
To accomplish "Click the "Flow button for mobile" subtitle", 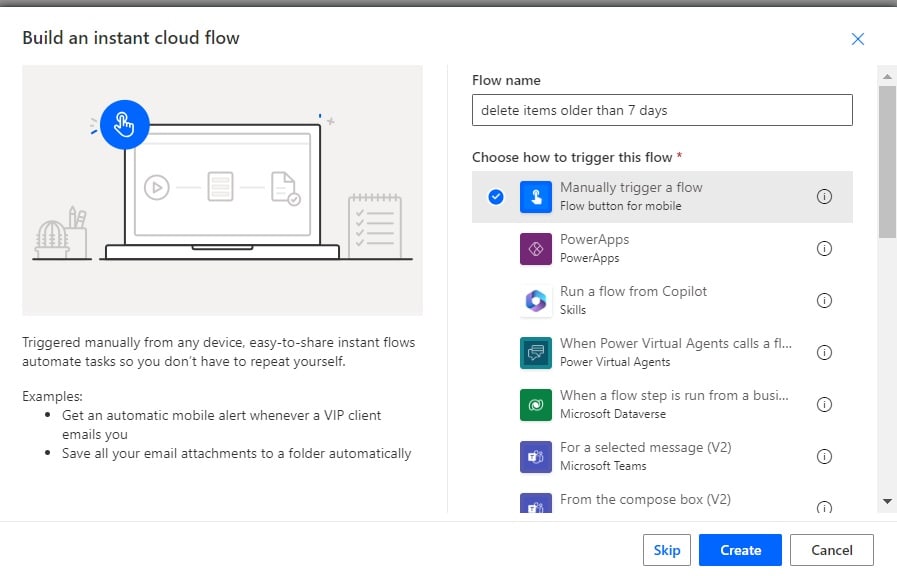I will point(621,206).
